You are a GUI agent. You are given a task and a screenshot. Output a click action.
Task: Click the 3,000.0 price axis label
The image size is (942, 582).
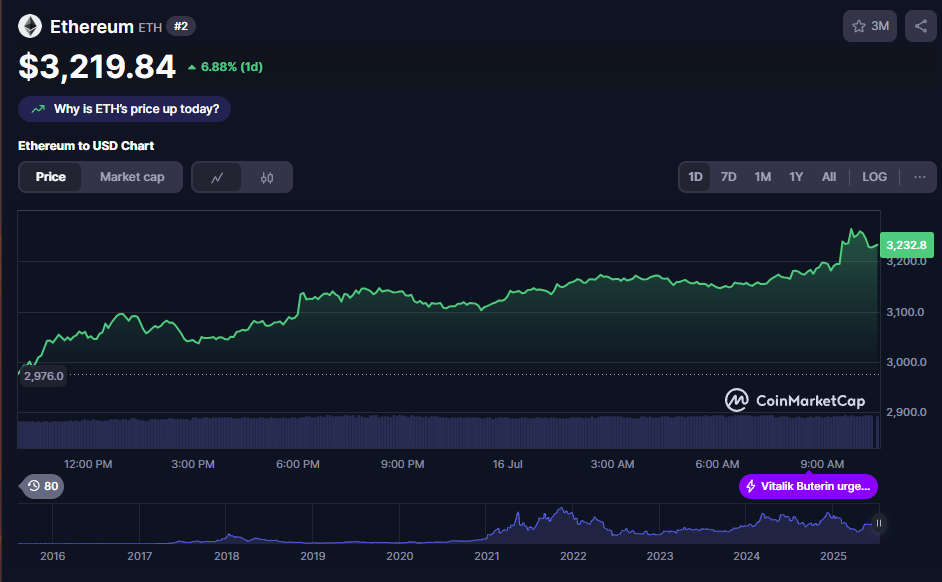(906, 362)
